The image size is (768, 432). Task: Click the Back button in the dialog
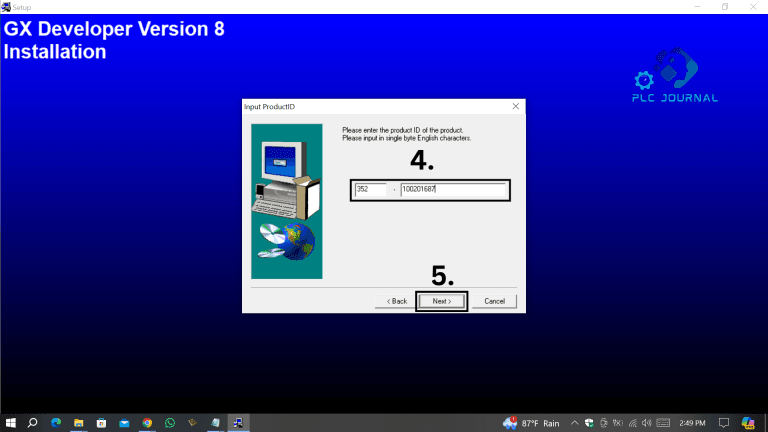coord(394,301)
